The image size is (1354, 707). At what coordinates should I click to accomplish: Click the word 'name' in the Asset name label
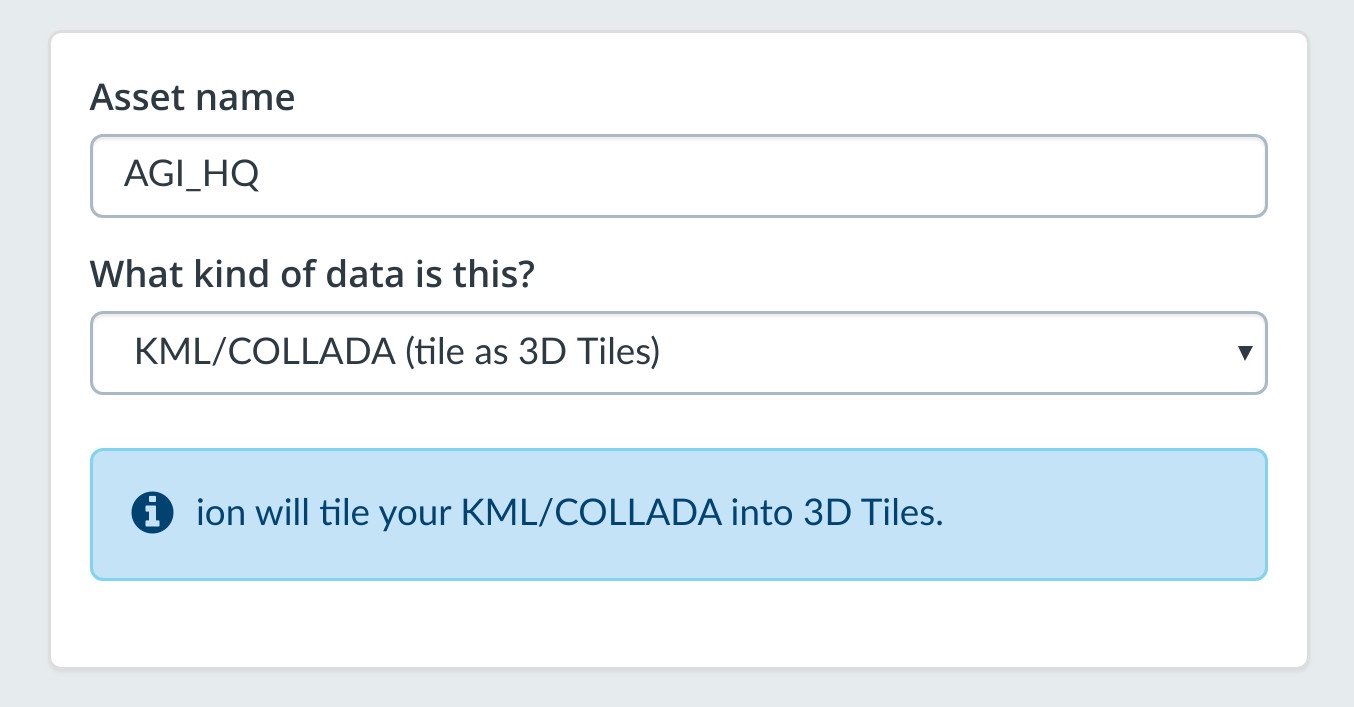250,98
